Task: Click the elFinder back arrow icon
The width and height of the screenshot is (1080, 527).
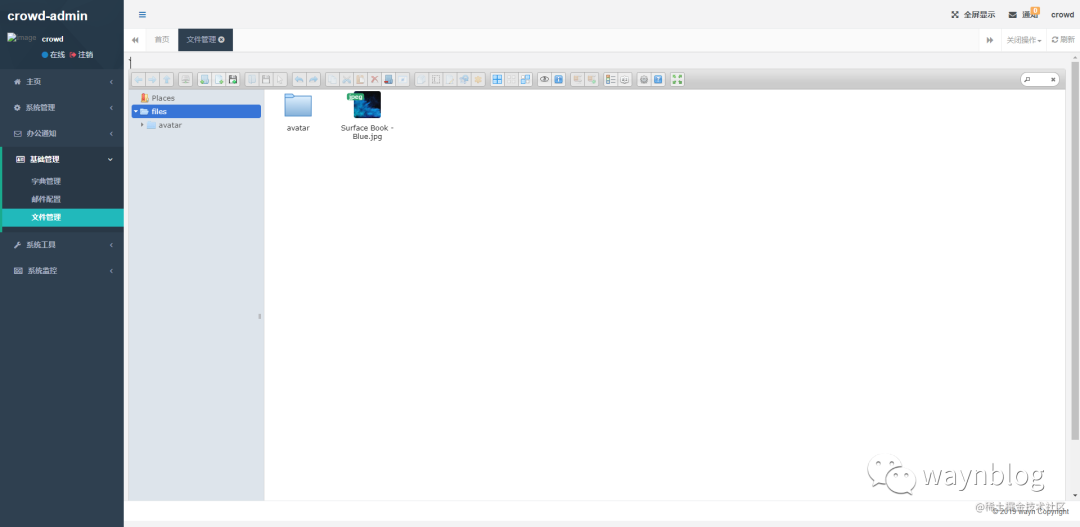Action: coord(138,79)
